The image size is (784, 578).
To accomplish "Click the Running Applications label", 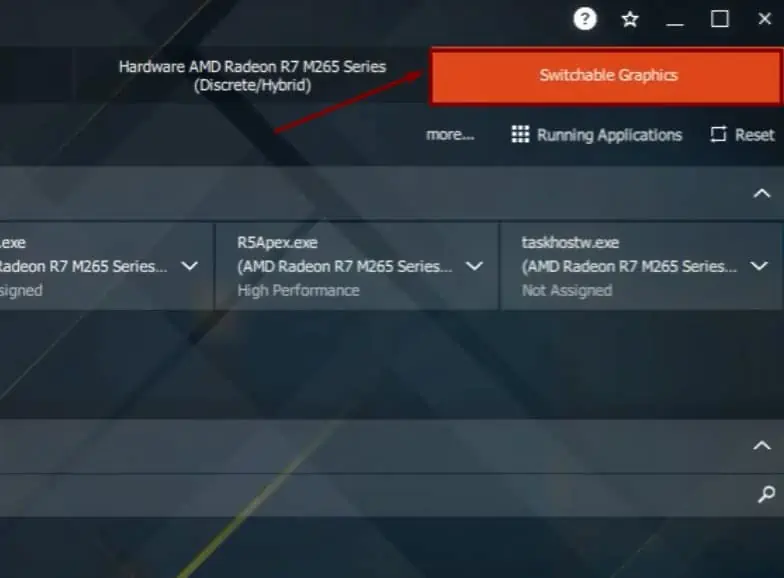I will pos(609,135).
